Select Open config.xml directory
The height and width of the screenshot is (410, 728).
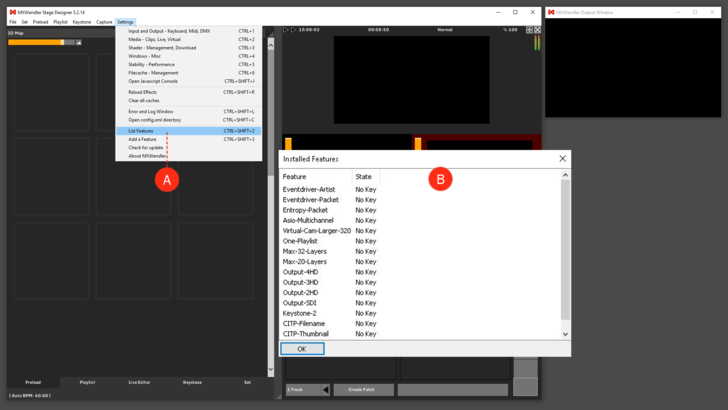pyautogui.click(x=188, y=120)
